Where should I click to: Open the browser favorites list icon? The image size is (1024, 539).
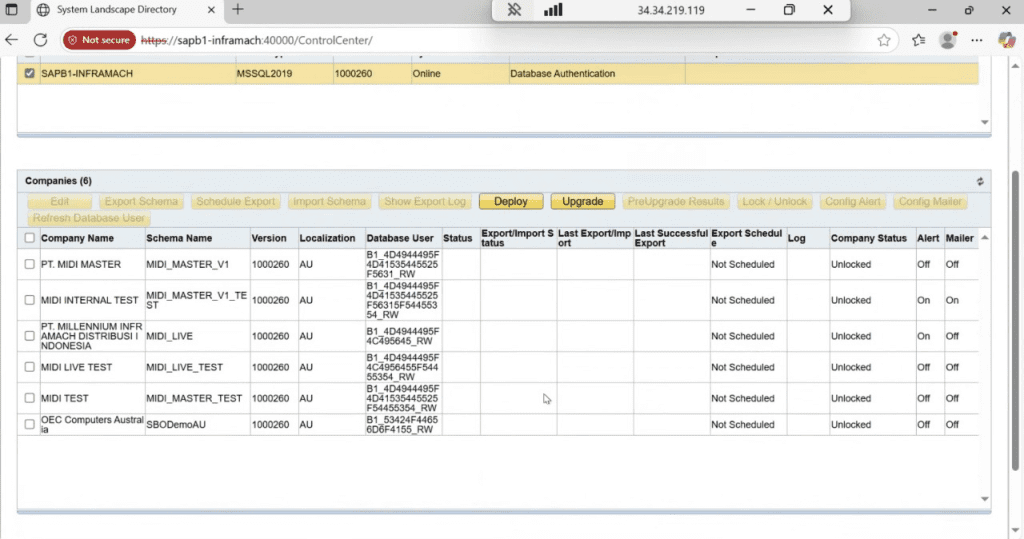click(919, 41)
